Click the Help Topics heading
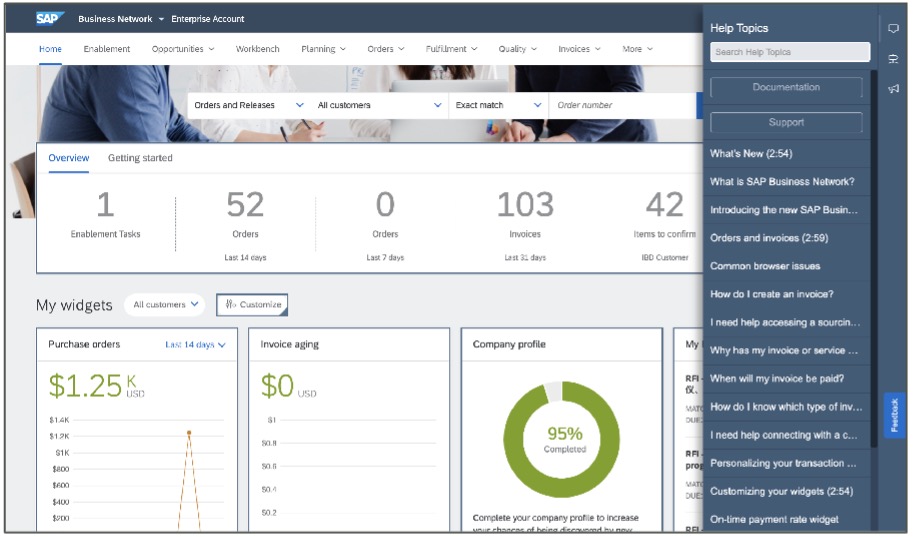Screen dimensions: 913x537 [739, 28]
